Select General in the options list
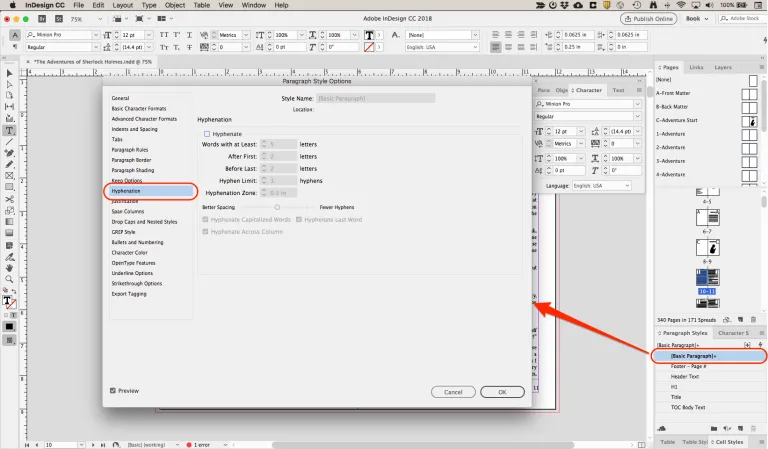Screen dimensions: 768x449 pyautogui.click(x=120, y=98)
